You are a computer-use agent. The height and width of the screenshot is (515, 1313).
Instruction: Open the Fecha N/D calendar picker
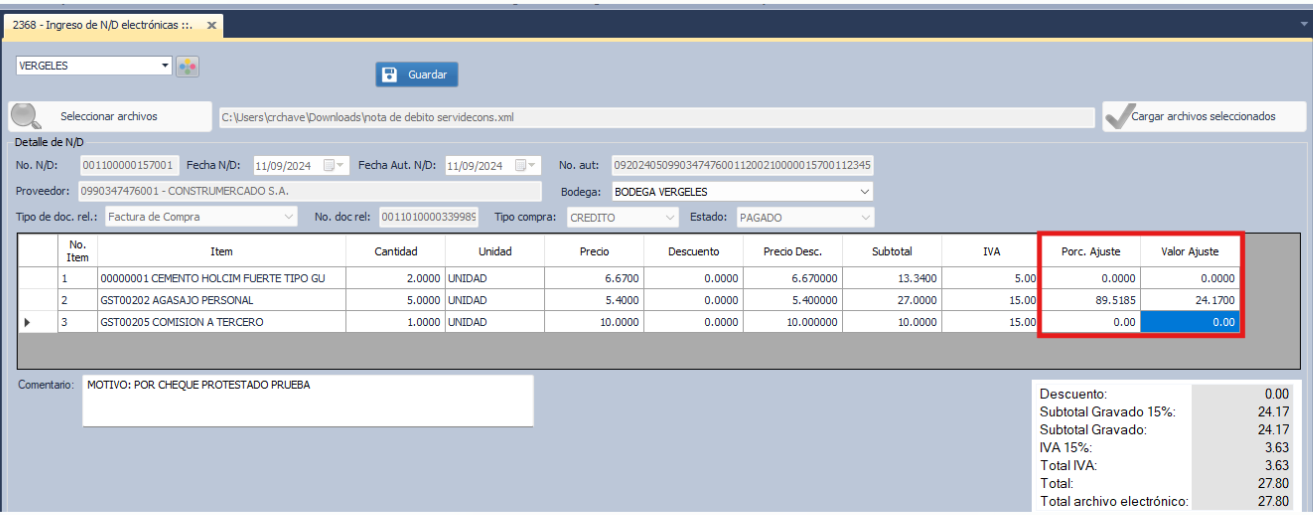[329, 165]
